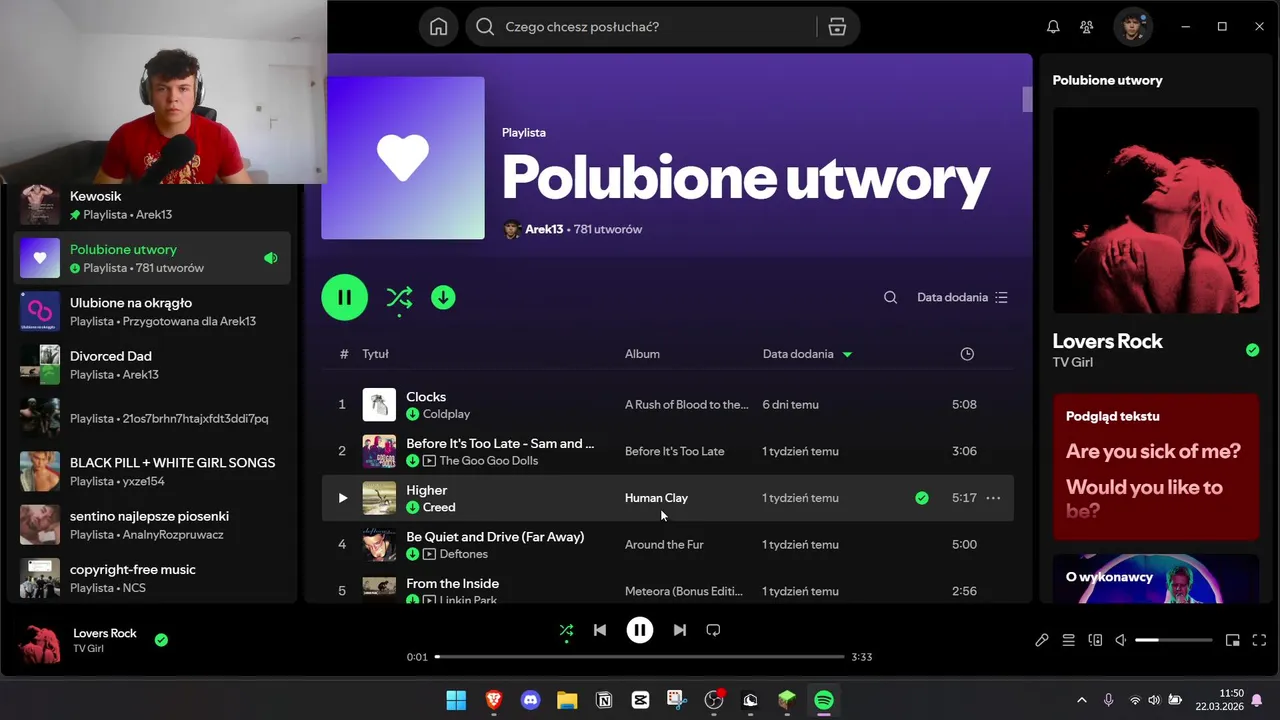Open 'sentino najlepsze piosenki' playlist
The image size is (1280, 720).
coord(152,524)
